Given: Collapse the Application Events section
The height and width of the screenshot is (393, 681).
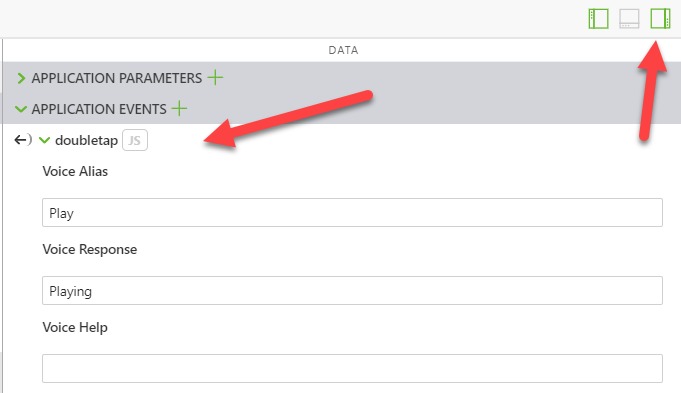Looking at the screenshot, I should coord(20,109).
